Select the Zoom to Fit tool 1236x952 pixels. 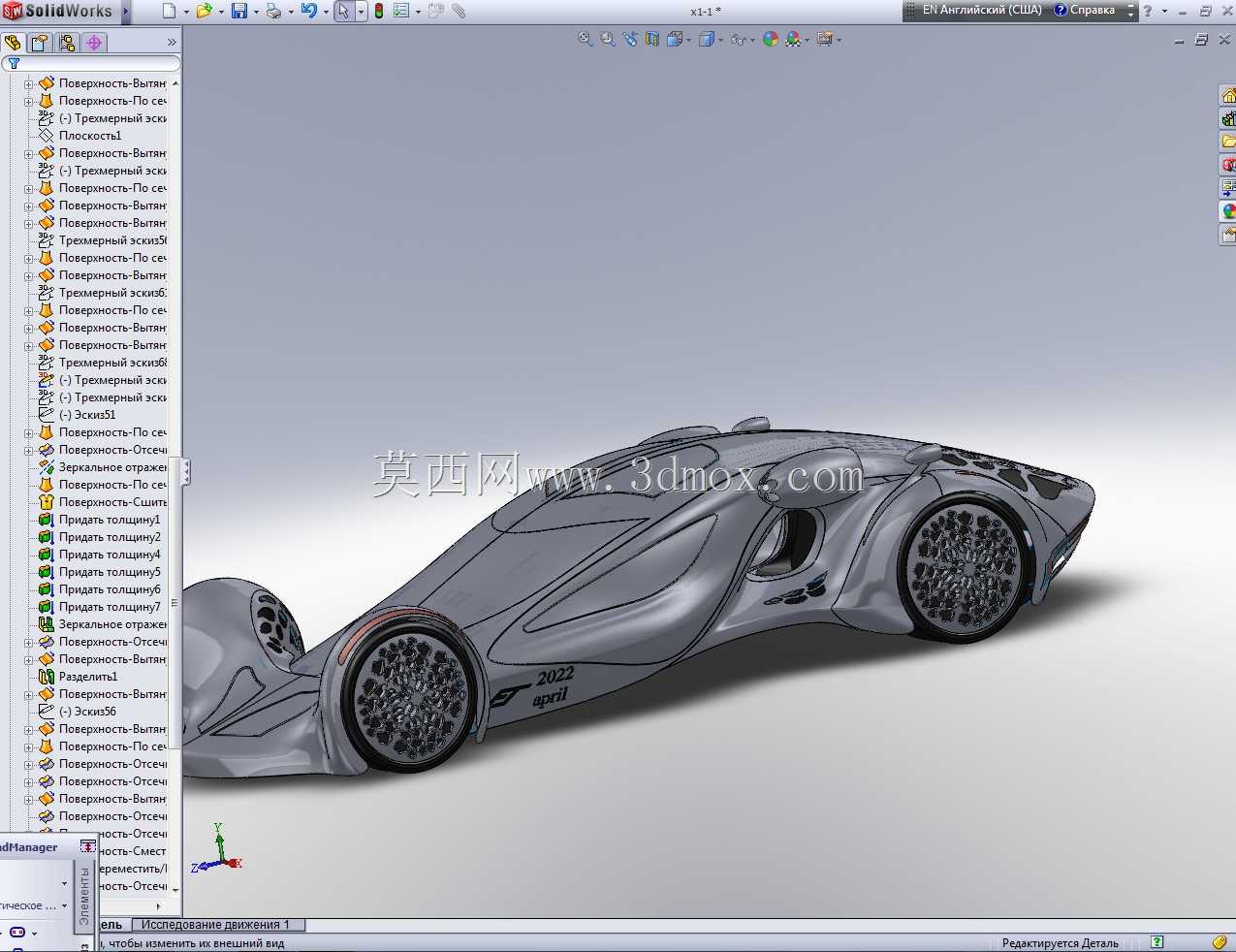tap(586, 39)
